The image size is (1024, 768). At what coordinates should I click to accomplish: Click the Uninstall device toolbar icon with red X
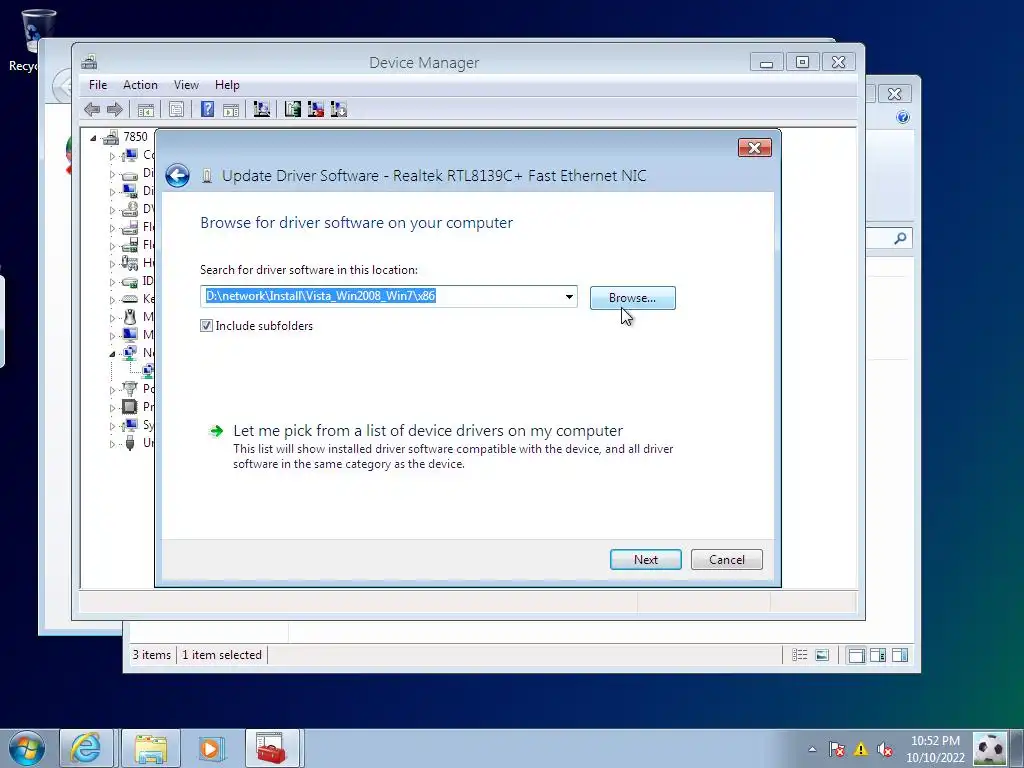(x=315, y=109)
